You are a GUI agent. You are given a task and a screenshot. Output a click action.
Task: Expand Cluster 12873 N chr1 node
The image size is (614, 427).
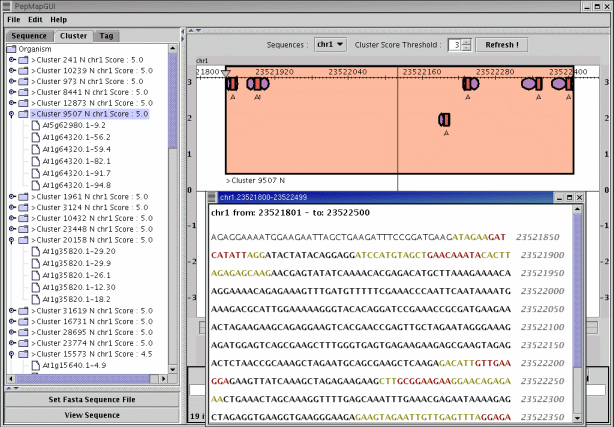(x=12, y=103)
